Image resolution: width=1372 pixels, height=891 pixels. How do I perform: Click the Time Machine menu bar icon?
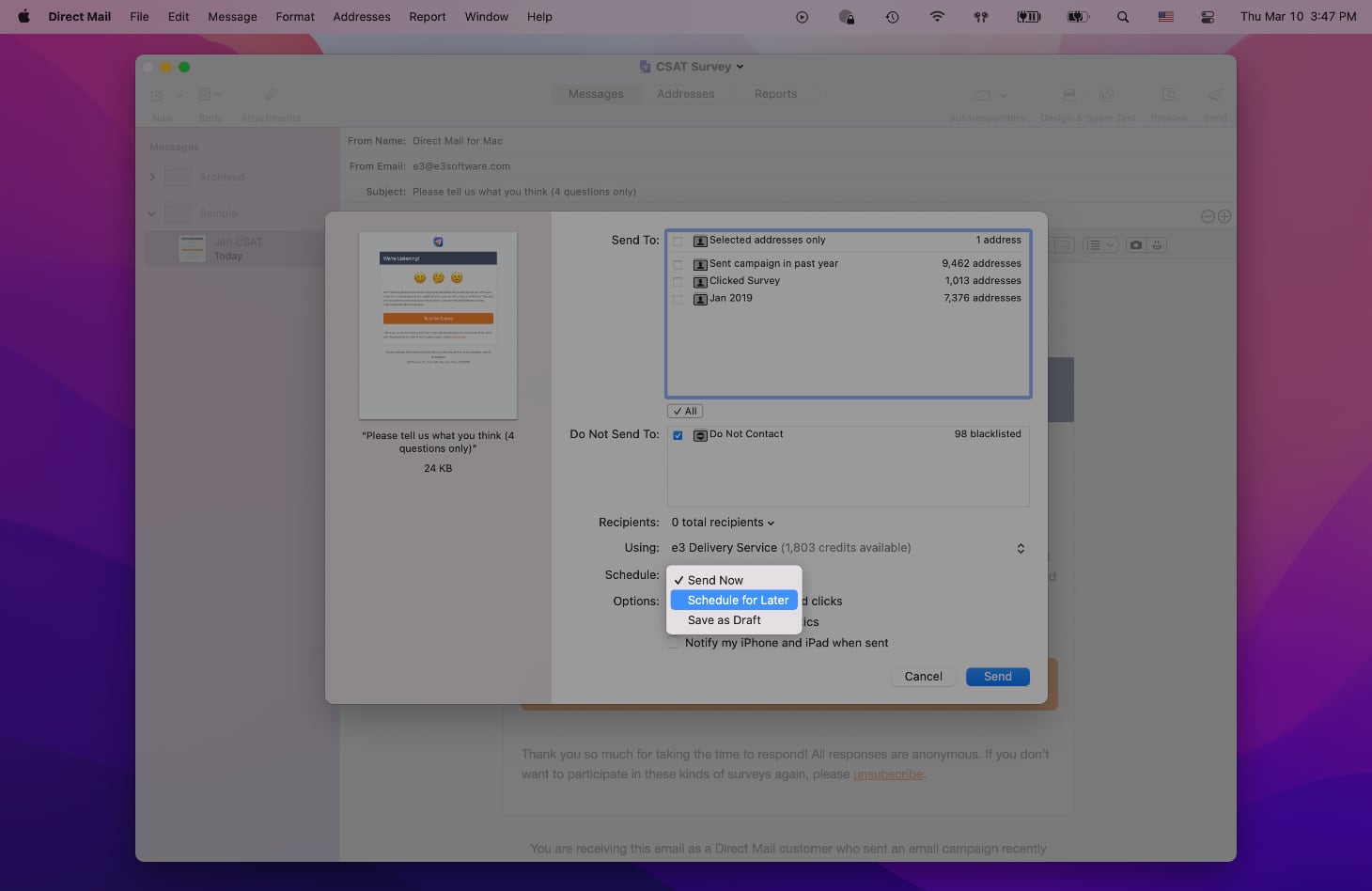(892, 17)
